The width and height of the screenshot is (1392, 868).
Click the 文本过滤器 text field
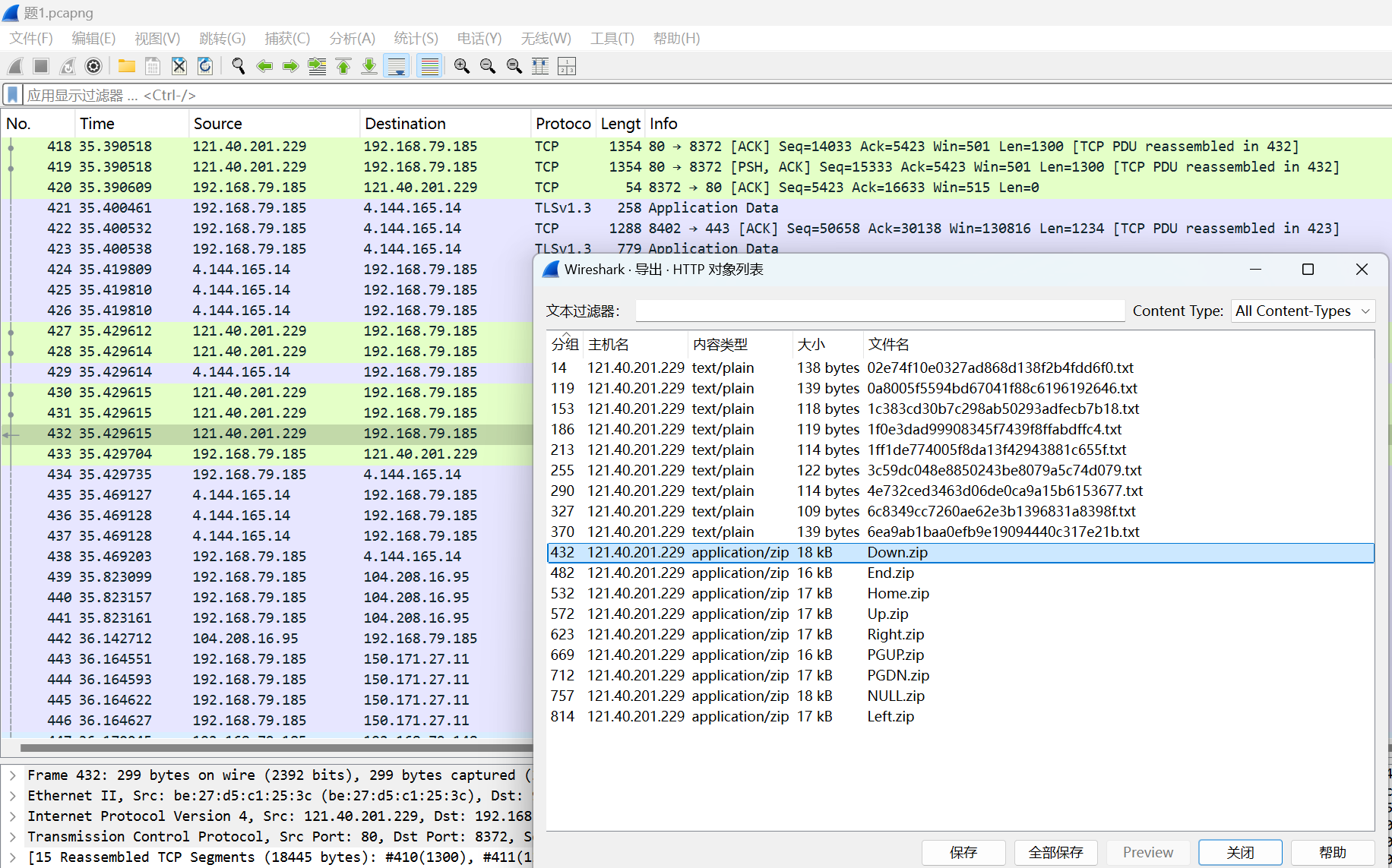[880, 311]
